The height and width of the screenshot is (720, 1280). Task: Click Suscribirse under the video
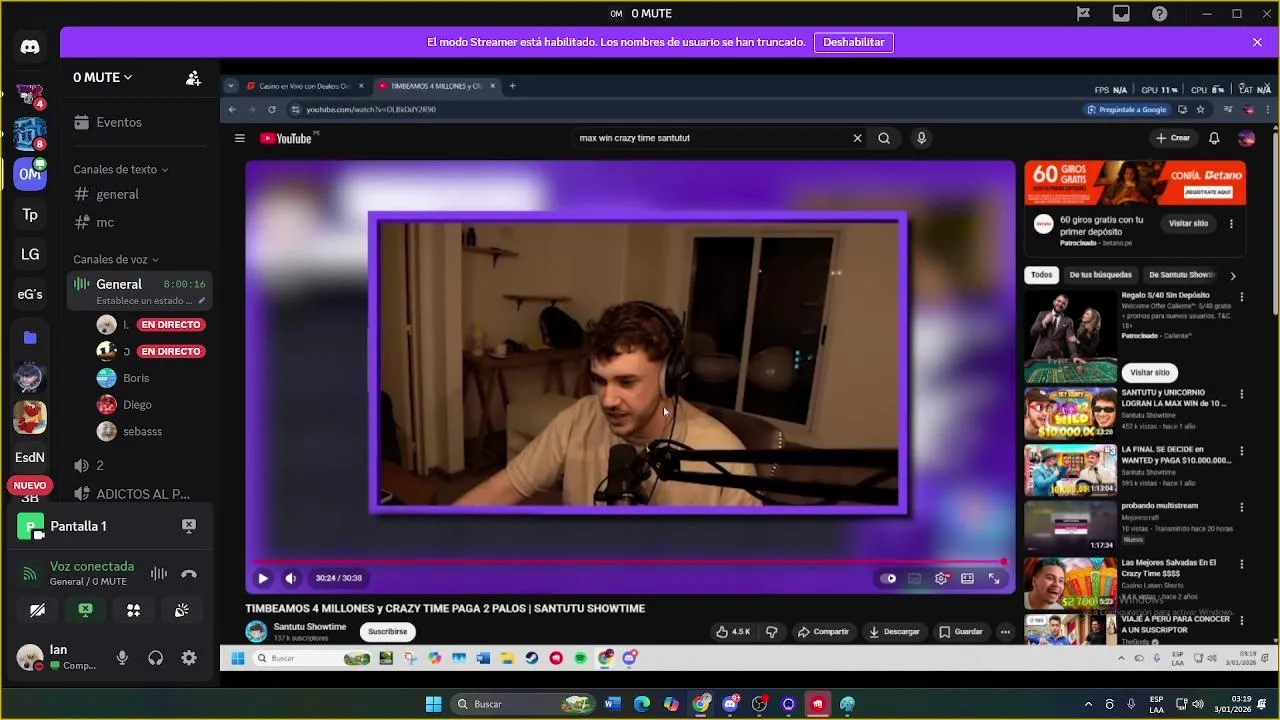[388, 632]
